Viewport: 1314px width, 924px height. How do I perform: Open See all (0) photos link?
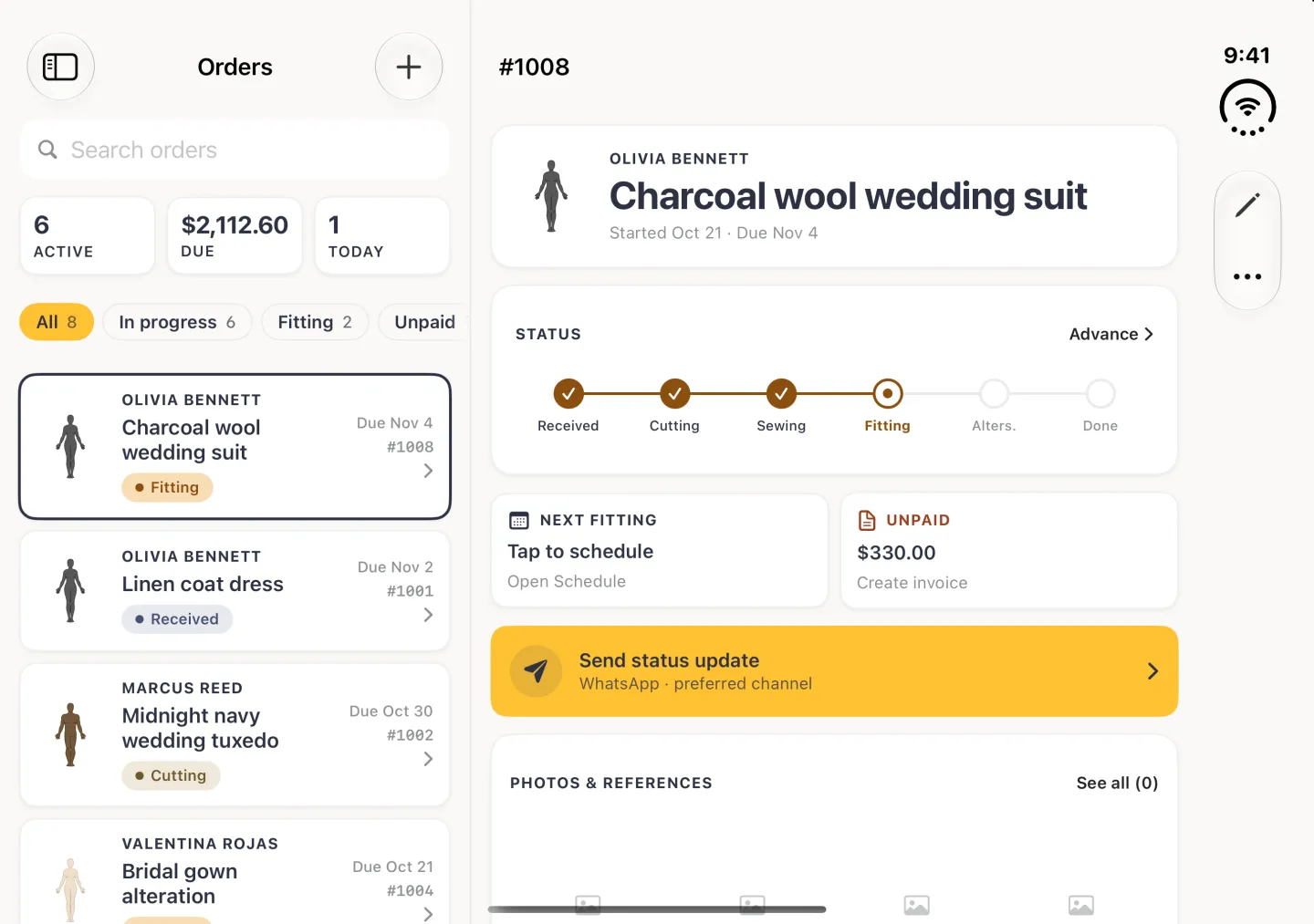(1117, 783)
